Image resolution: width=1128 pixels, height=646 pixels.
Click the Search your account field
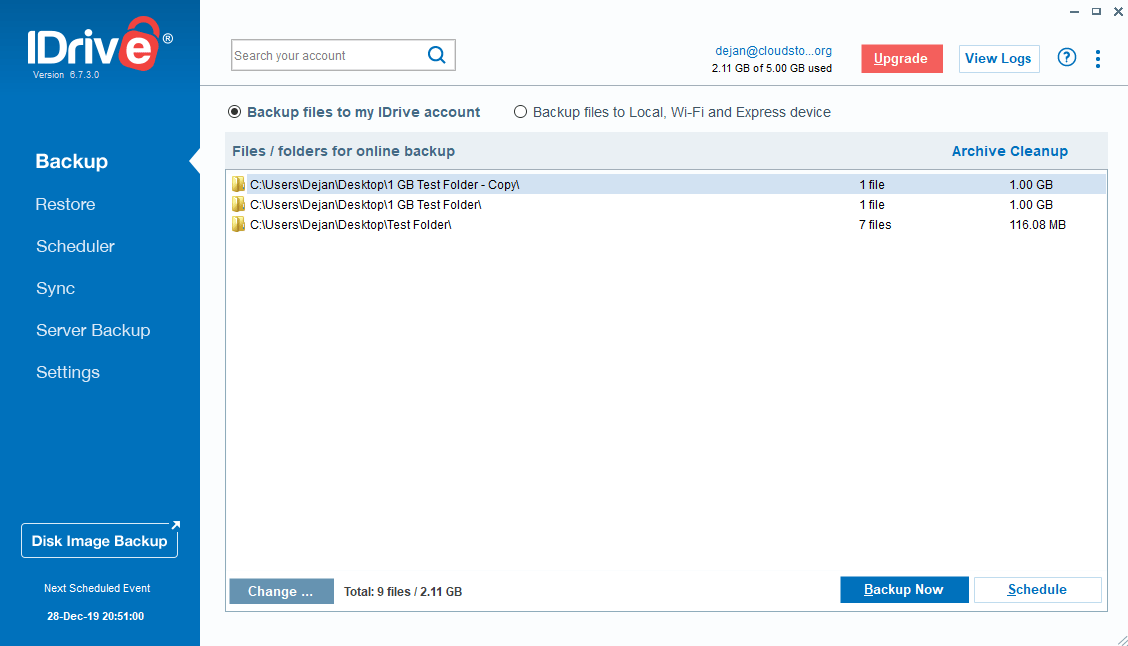(x=328, y=55)
